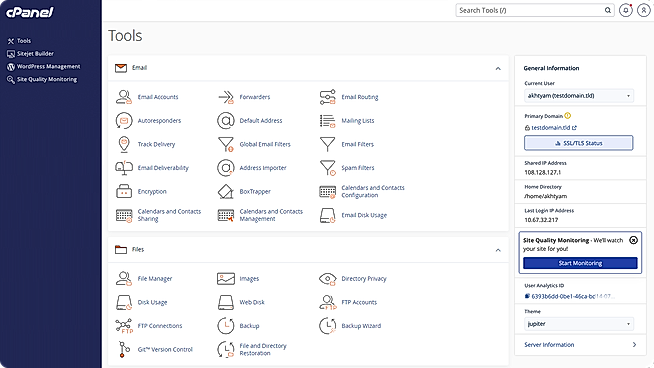Image resolution: width=654 pixels, height=368 pixels.
Task: Open the Email Disk Usage icon
Action: coord(327,215)
